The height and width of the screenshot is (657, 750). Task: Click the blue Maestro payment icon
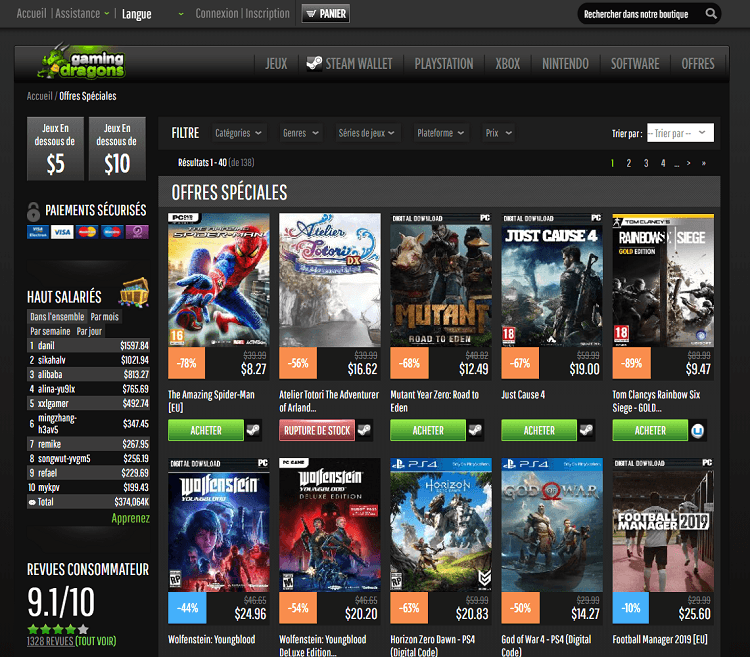[112, 232]
